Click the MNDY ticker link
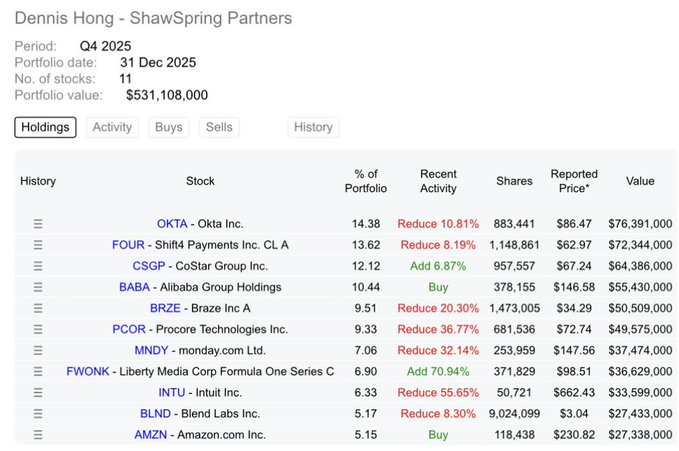679x451 pixels. click(152, 350)
